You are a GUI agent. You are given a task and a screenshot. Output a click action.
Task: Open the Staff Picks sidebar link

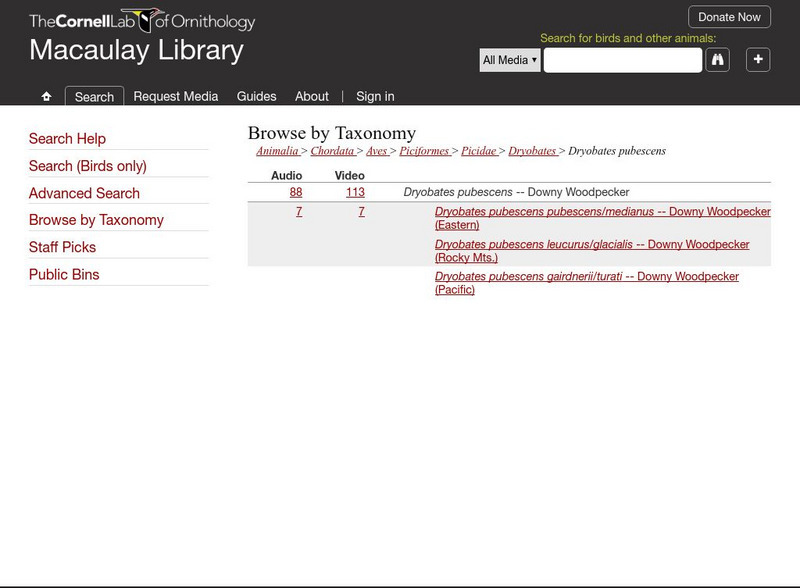(62, 247)
